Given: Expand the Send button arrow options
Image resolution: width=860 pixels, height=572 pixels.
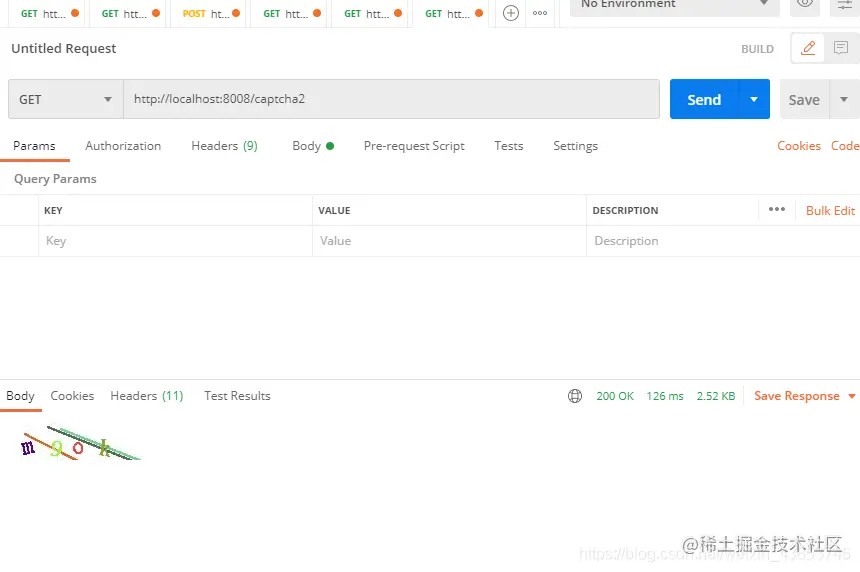Looking at the screenshot, I should (754, 99).
